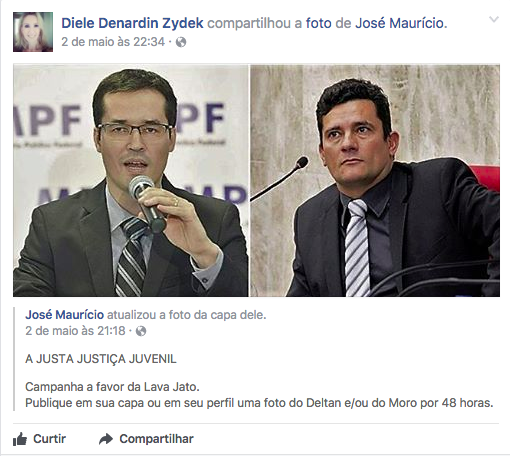Click "atualizou a foto da capa dele" text

(186, 315)
